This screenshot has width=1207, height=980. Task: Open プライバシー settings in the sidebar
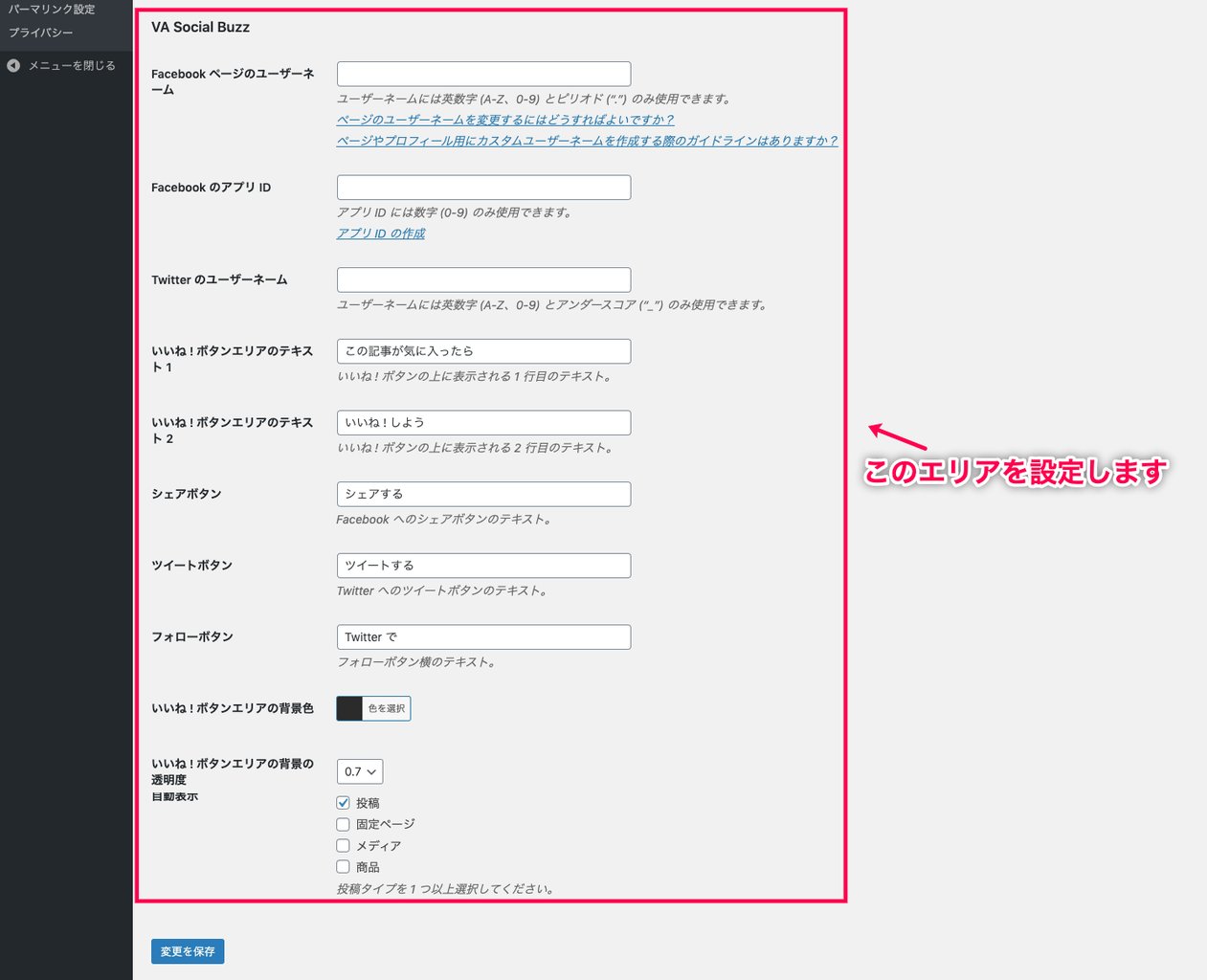41,33
